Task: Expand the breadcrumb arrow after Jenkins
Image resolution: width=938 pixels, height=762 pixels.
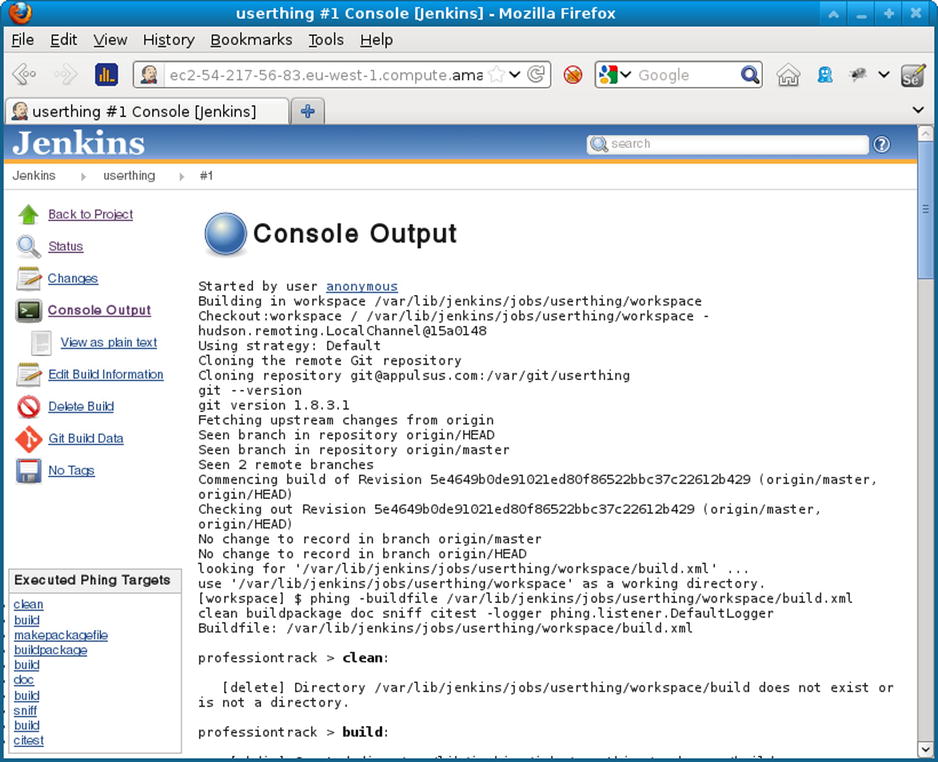Action: pos(83,176)
